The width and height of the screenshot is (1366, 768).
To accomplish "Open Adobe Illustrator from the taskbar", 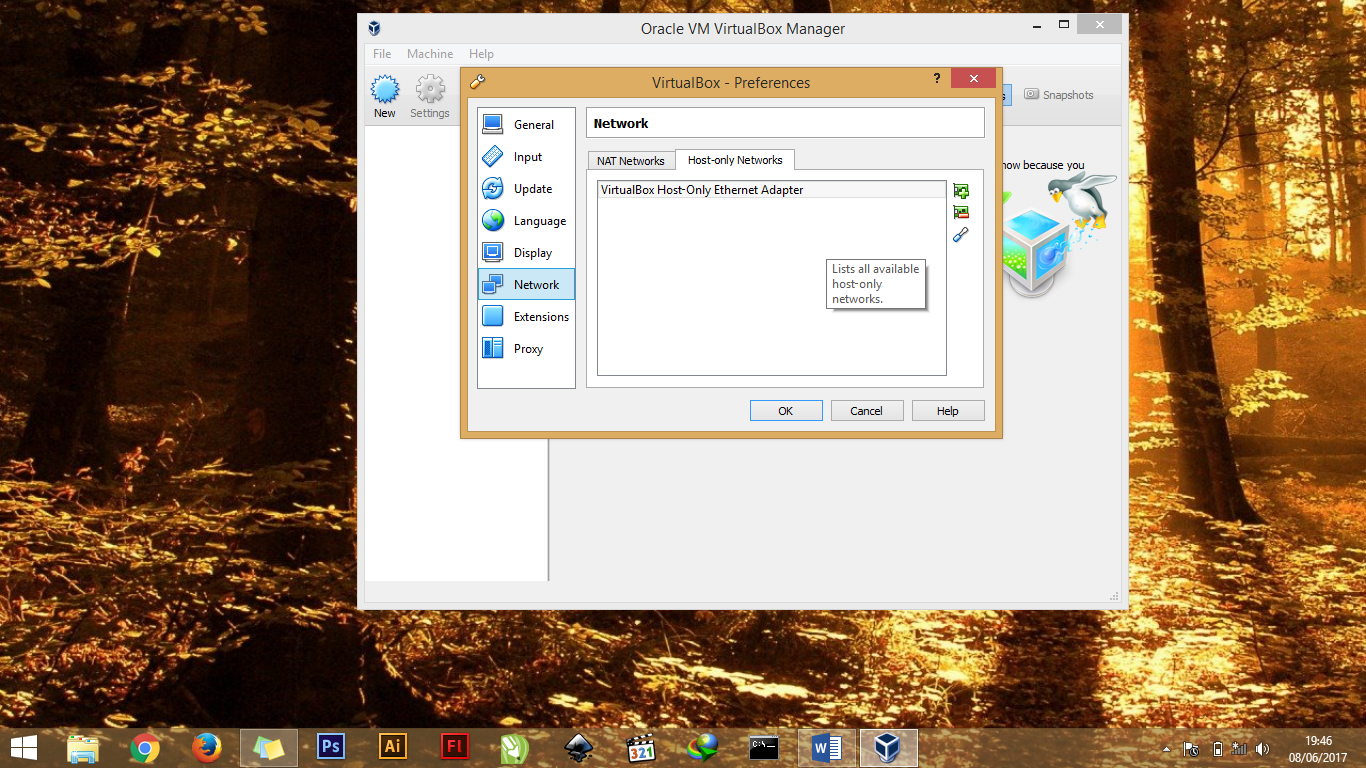I will tap(393, 747).
